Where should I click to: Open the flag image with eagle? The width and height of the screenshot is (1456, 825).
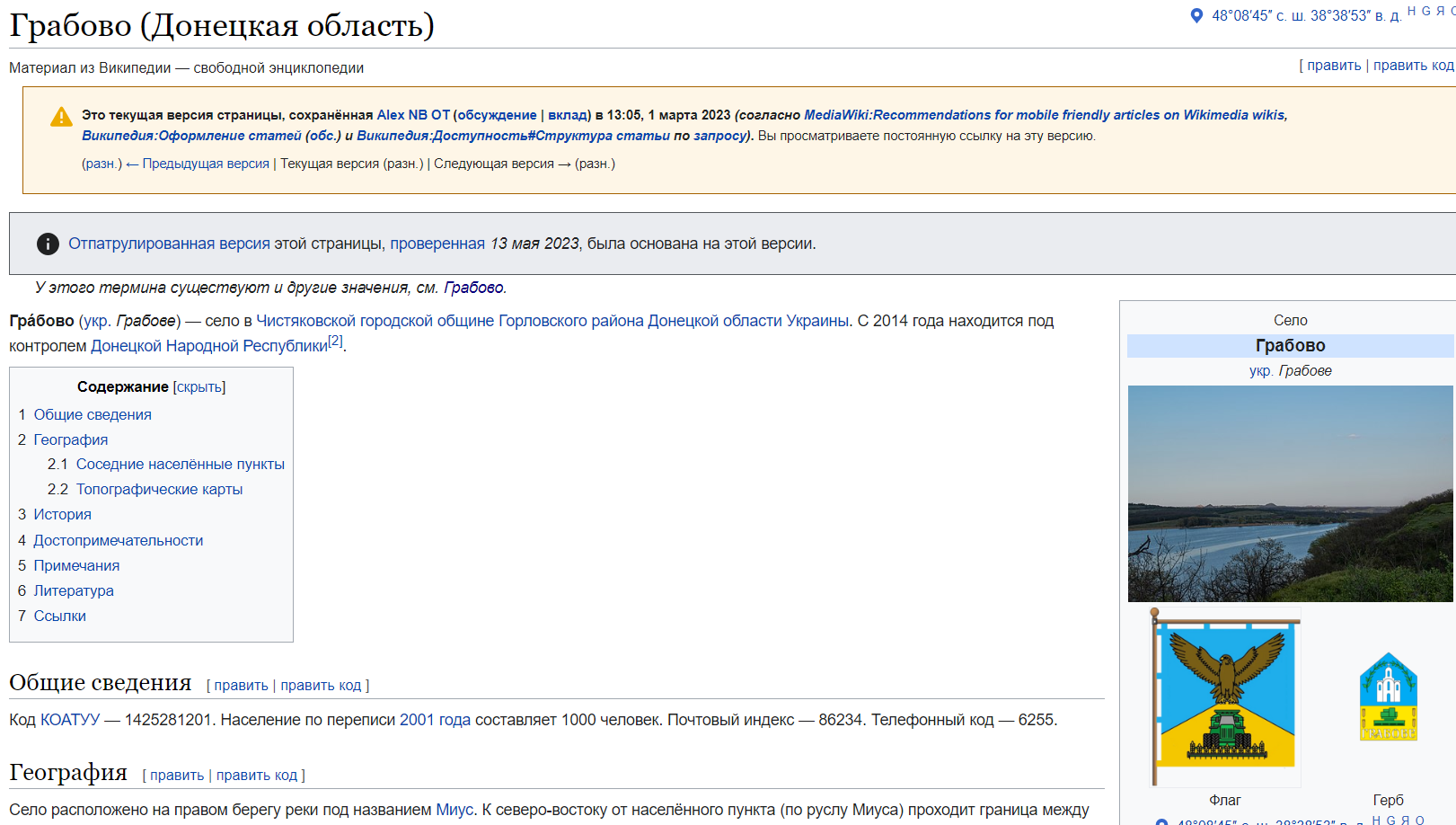pos(1225,696)
